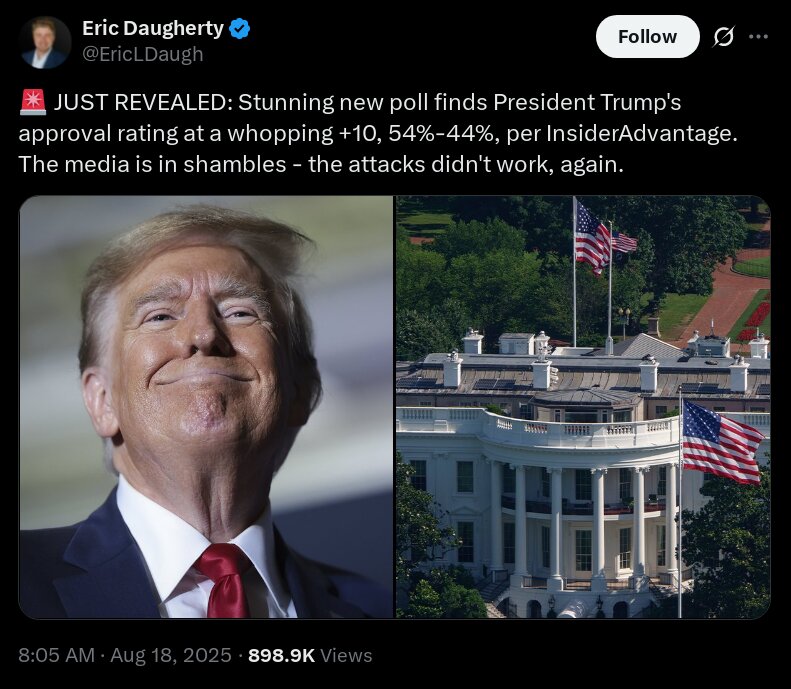791x689 pixels.
Task: Click the large flag beside the White House portico
Action: [721, 441]
